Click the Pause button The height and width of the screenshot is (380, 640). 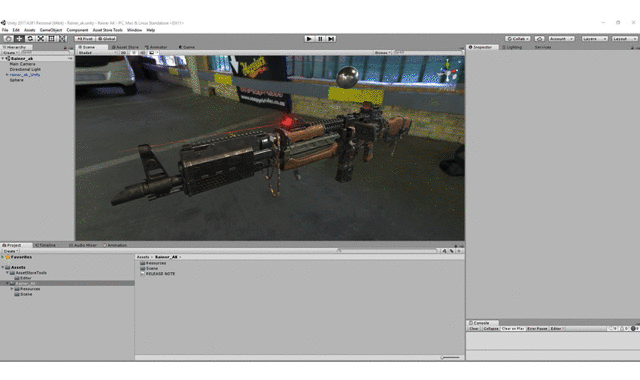[x=320, y=39]
